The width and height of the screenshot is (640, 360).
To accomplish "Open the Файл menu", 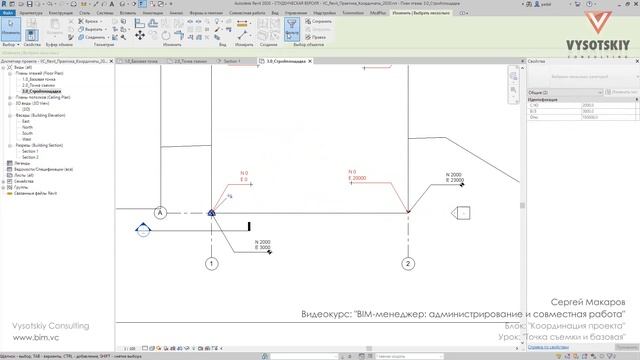I will coord(8,13).
